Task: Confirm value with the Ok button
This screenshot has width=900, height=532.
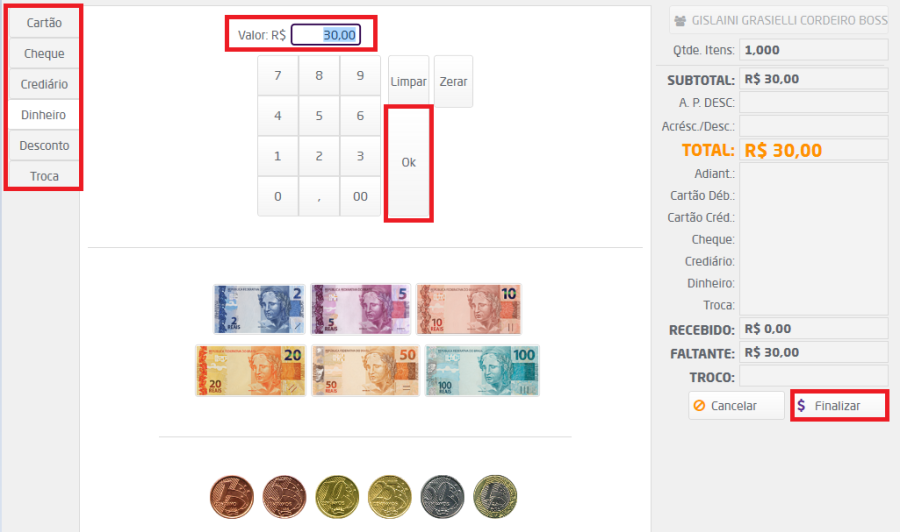Action: pos(409,162)
